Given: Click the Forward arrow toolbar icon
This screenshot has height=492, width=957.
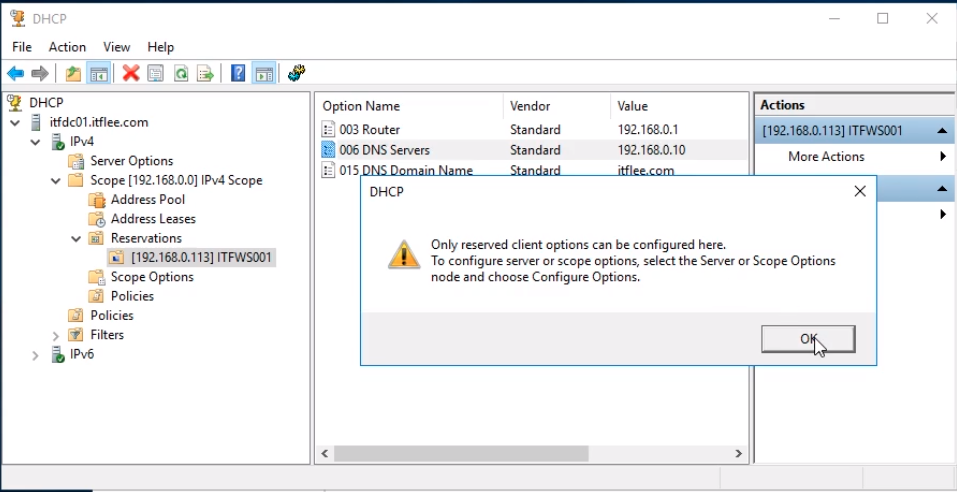Looking at the screenshot, I should 40,74.
